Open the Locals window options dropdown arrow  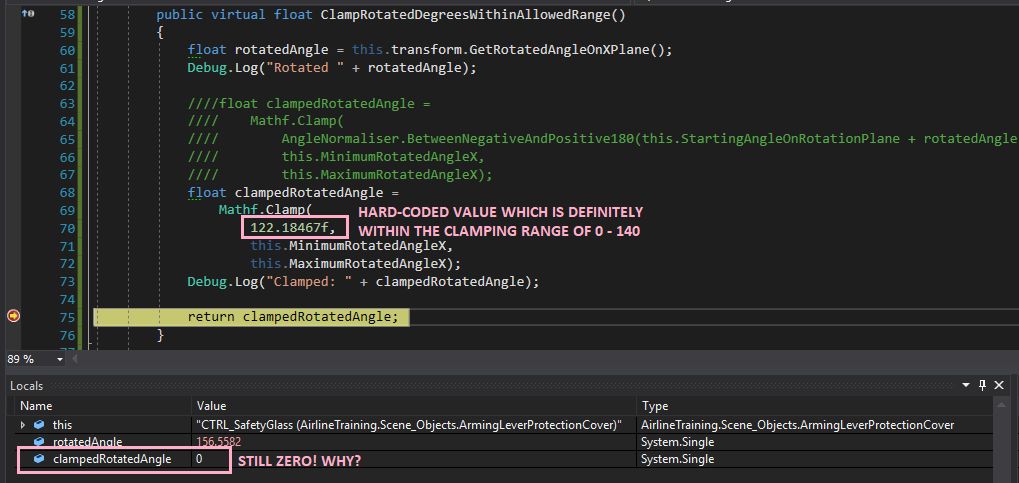[x=966, y=385]
